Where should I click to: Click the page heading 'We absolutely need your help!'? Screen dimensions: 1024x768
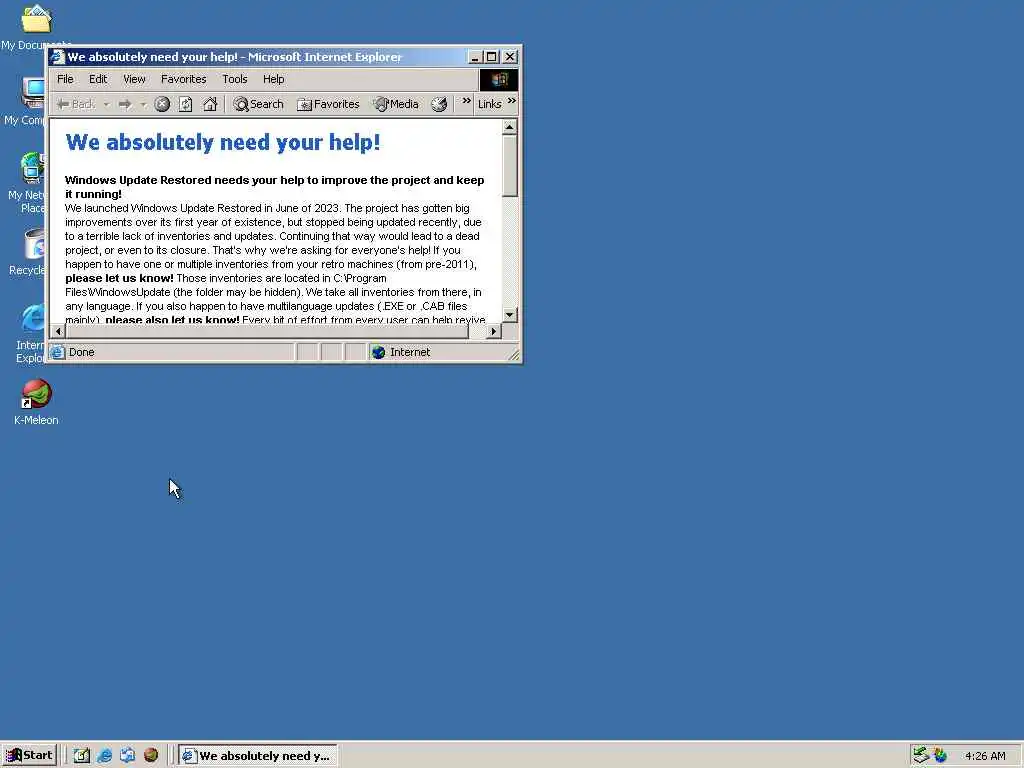[223, 142]
